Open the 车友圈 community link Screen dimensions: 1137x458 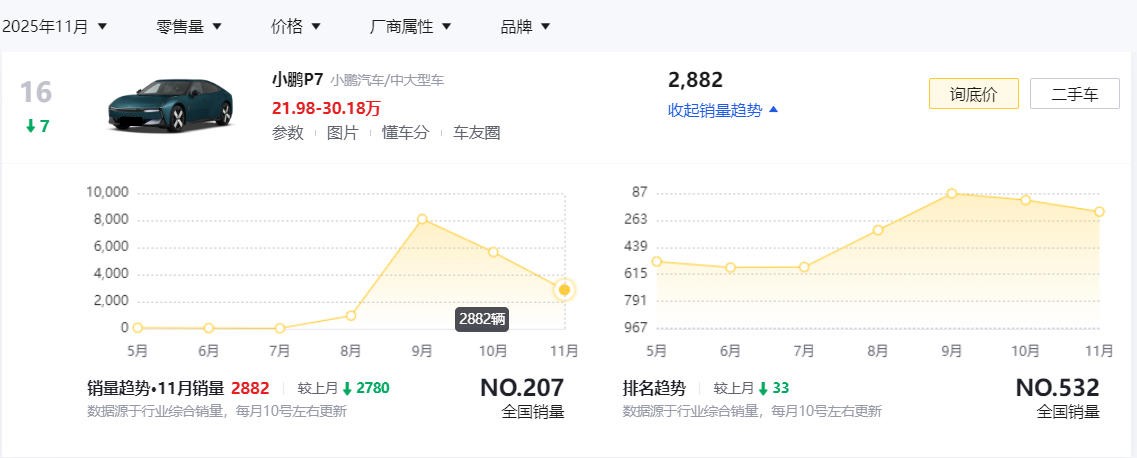click(x=476, y=132)
